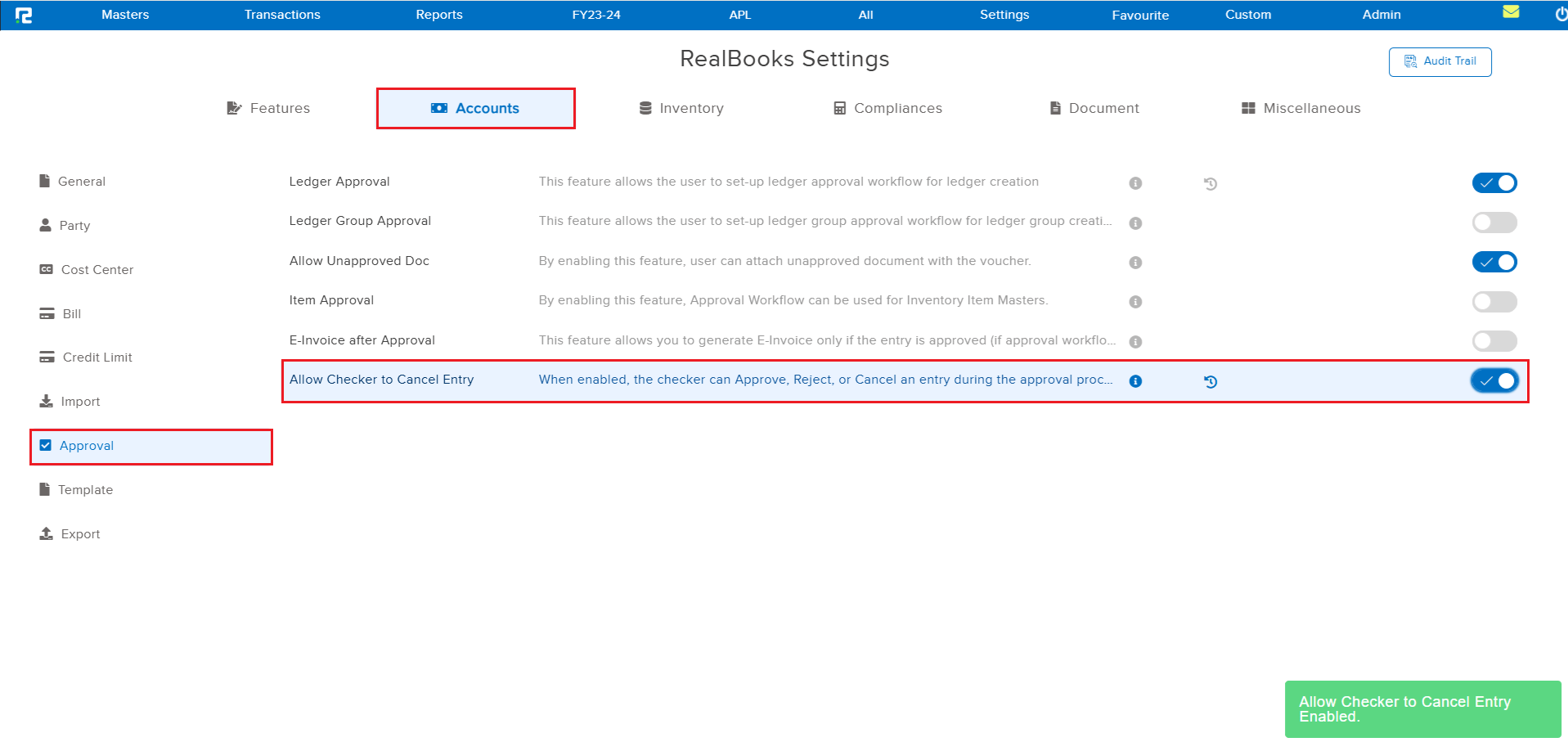Click the APL menu item
Viewport: 1568px width, 742px height.
(740, 15)
